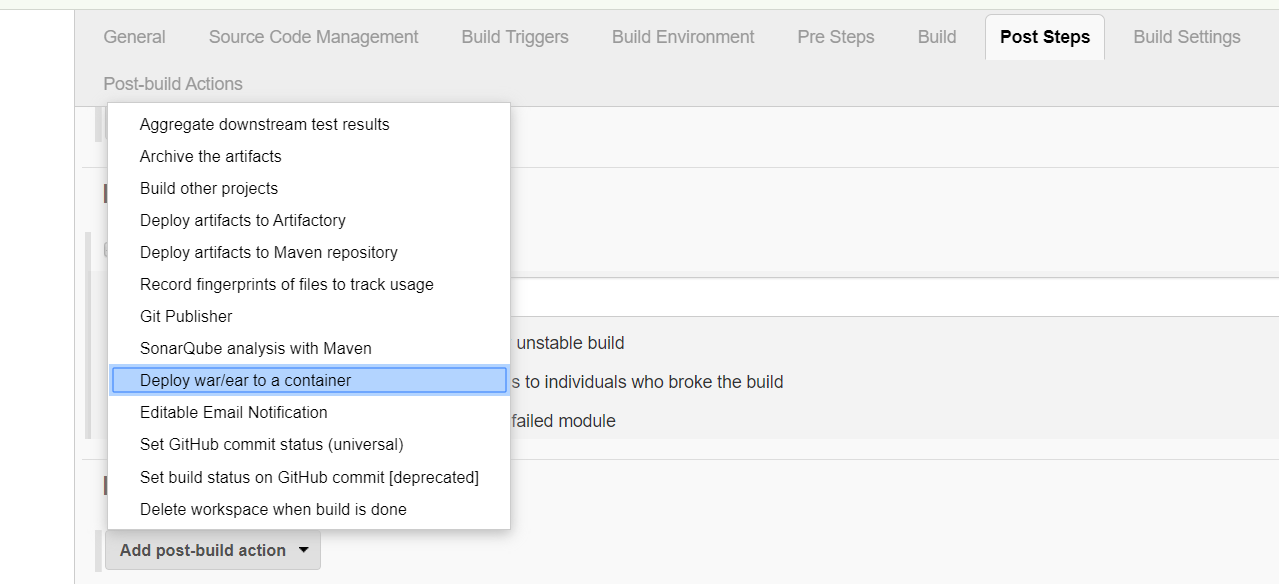Select SonarQube analysis with Maven
Screen dimensions: 1279x584
tap(256, 349)
